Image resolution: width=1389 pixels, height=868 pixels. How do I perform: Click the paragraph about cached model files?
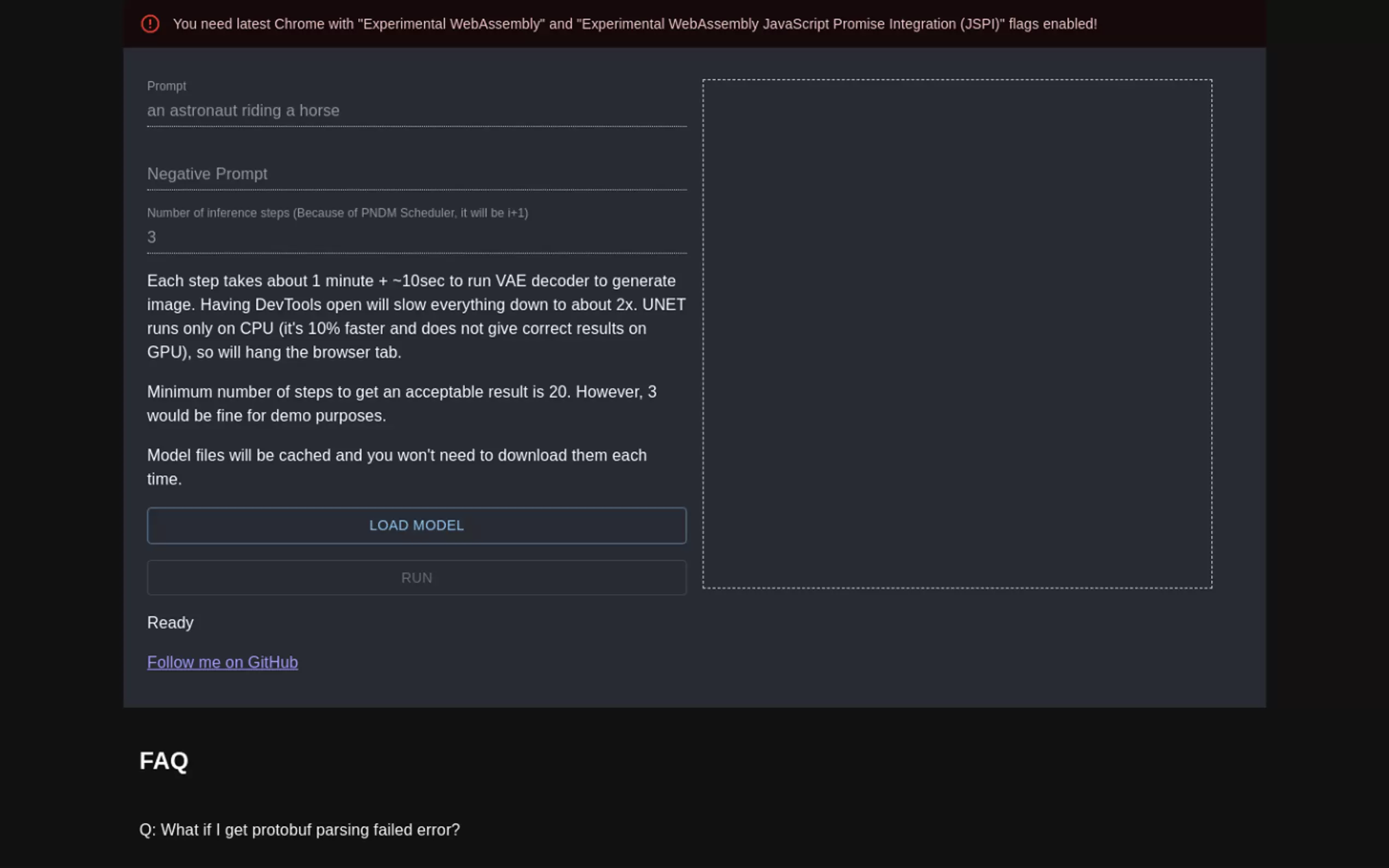coord(396,456)
